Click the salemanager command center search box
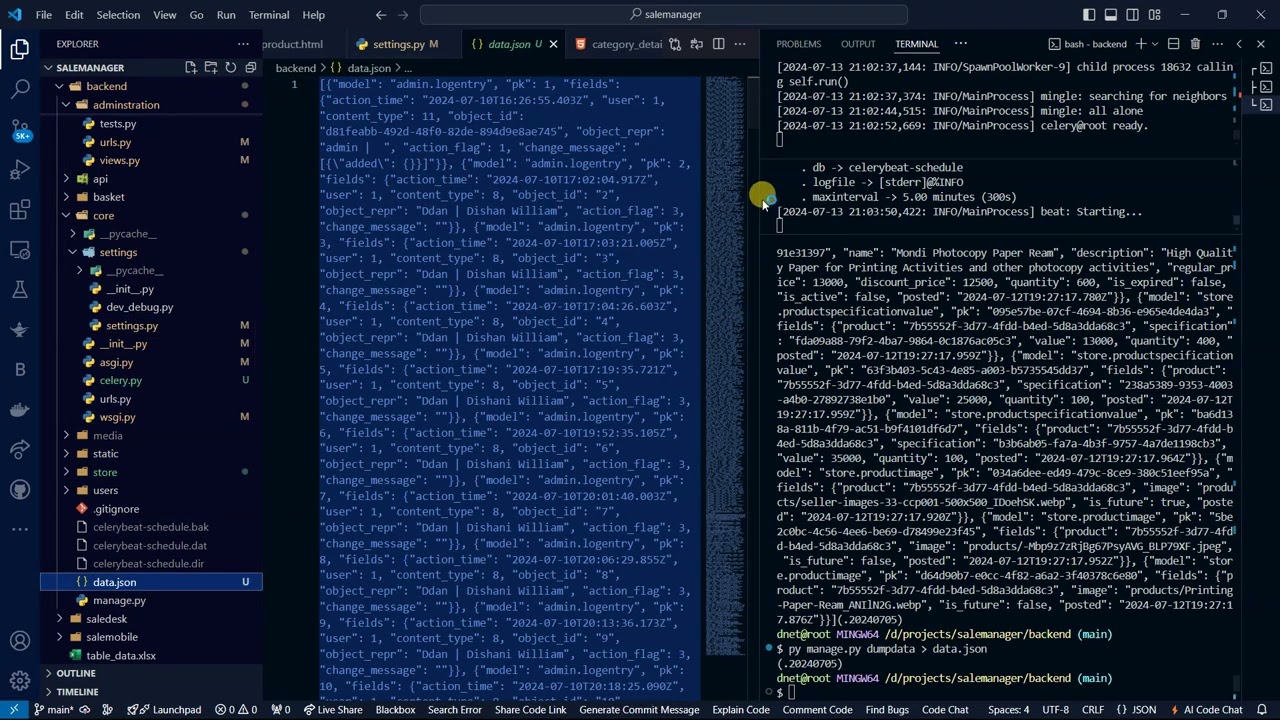The height and width of the screenshot is (720, 1280). [x=664, y=15]
